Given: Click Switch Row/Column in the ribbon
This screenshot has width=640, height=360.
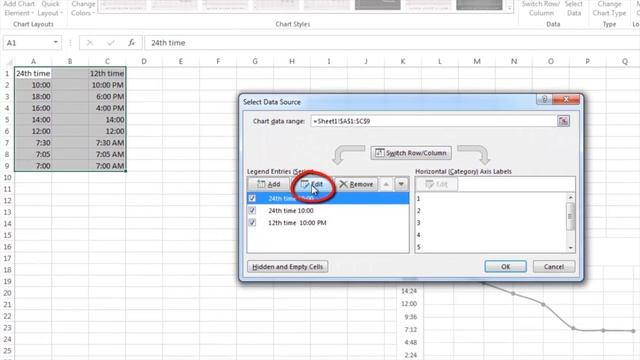Looking at the screenshot, I should tap(541, 9).
